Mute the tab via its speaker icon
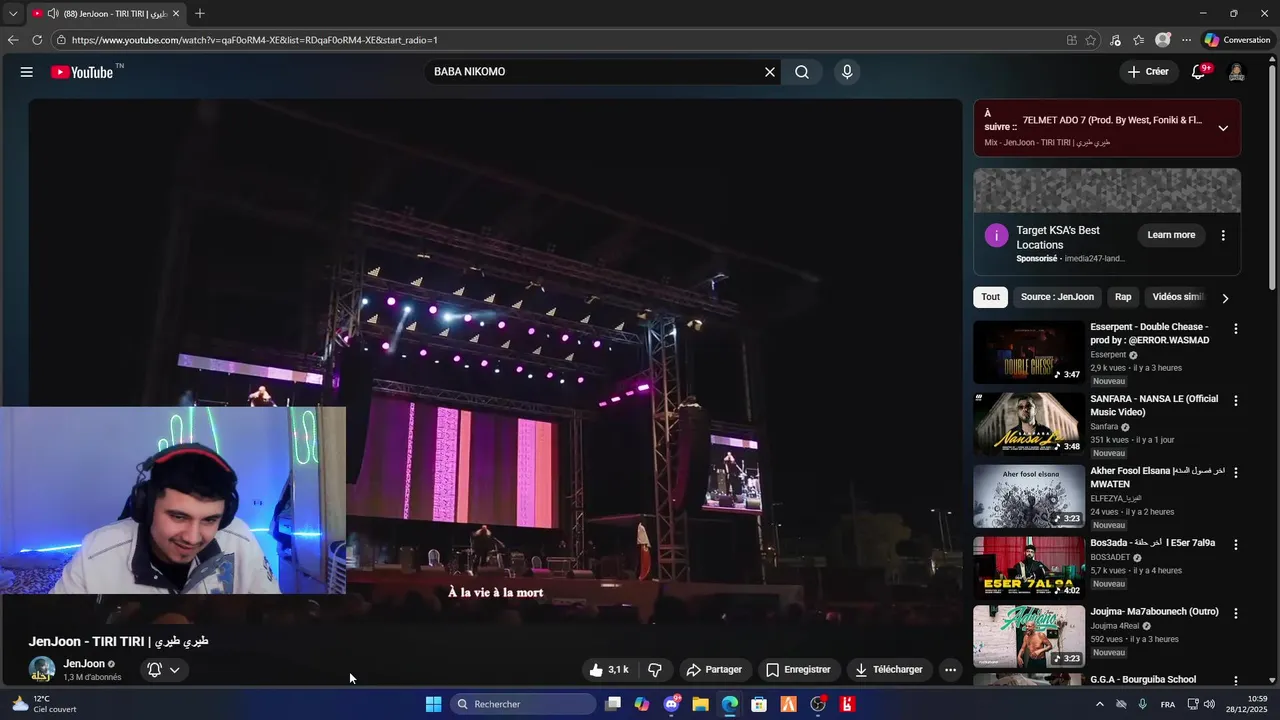The width and height of the screenshot is (1280, 720). point(52,14)
